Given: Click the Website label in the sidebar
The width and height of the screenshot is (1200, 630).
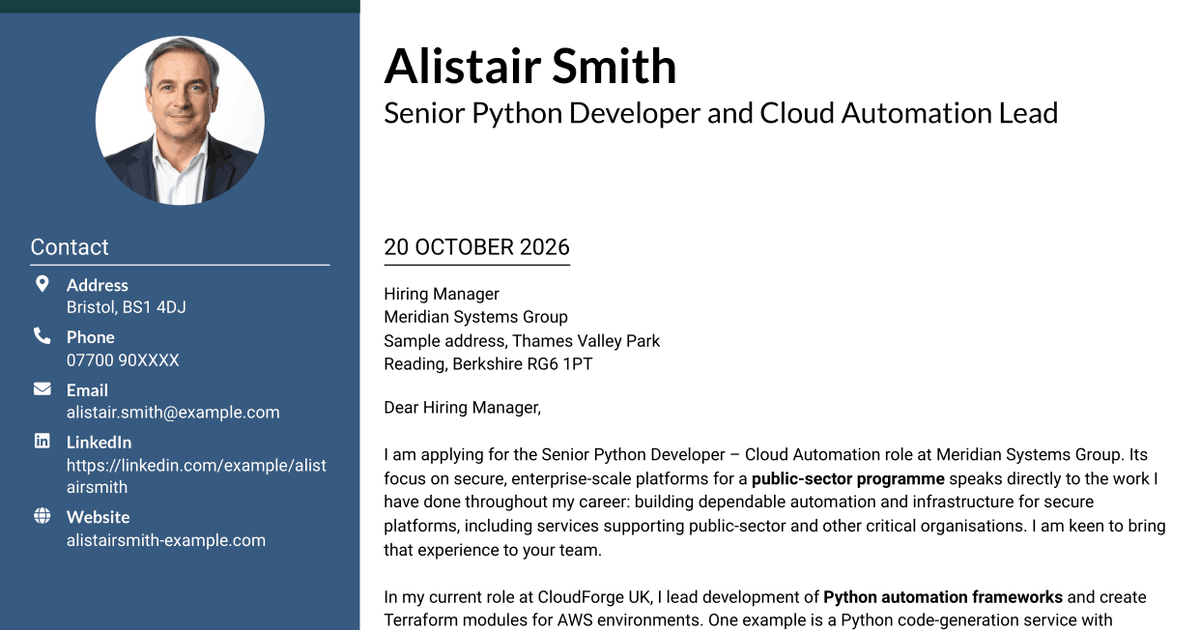Looking at the screenshot, I should pos(98,517).
